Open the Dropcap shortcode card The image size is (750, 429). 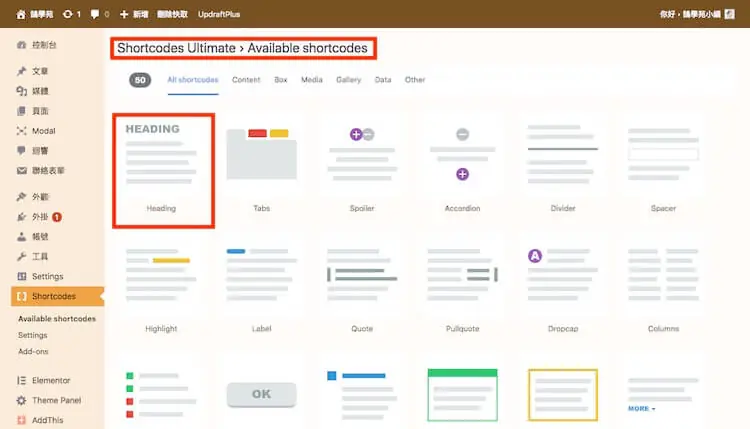click(x=563, y=289)
